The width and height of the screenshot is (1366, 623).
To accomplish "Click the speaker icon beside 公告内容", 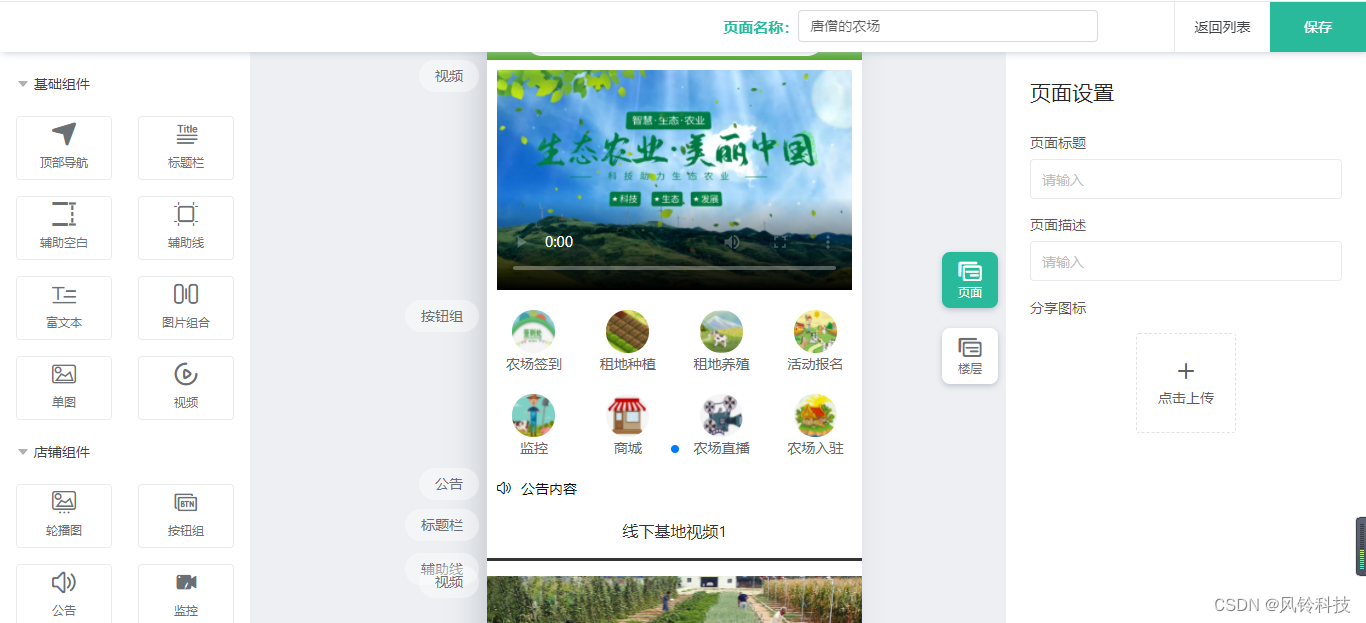I will click(x=504, y=488).
